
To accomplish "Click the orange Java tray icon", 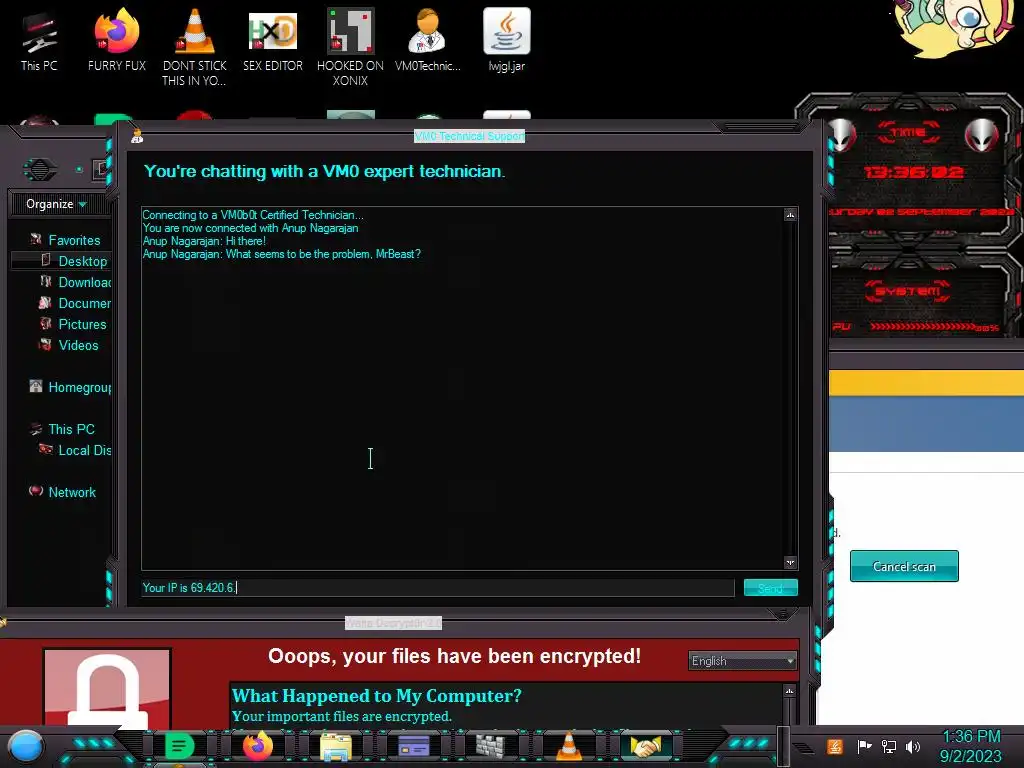I will (x=834, y=746).
